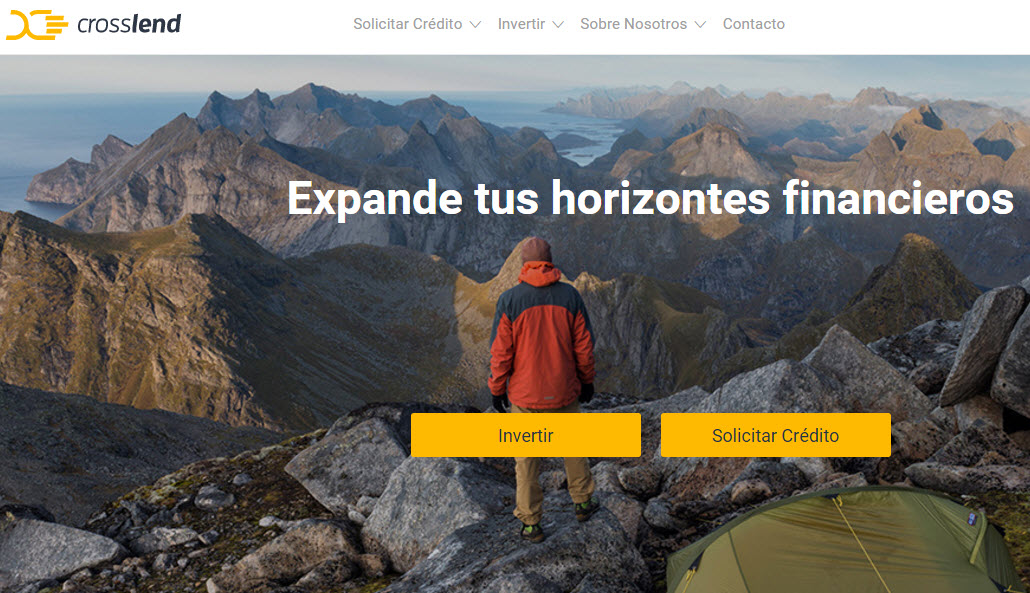1030x593 pixels.
Task: Expand the chevron next to Invertir menu
Action: click(x=558, y=25)
